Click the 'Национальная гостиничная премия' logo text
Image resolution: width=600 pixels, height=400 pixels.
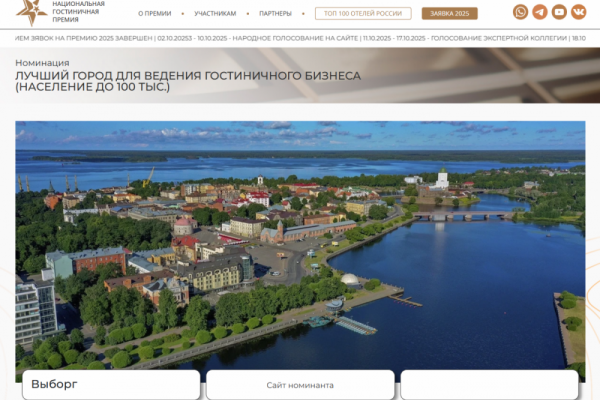78,11
